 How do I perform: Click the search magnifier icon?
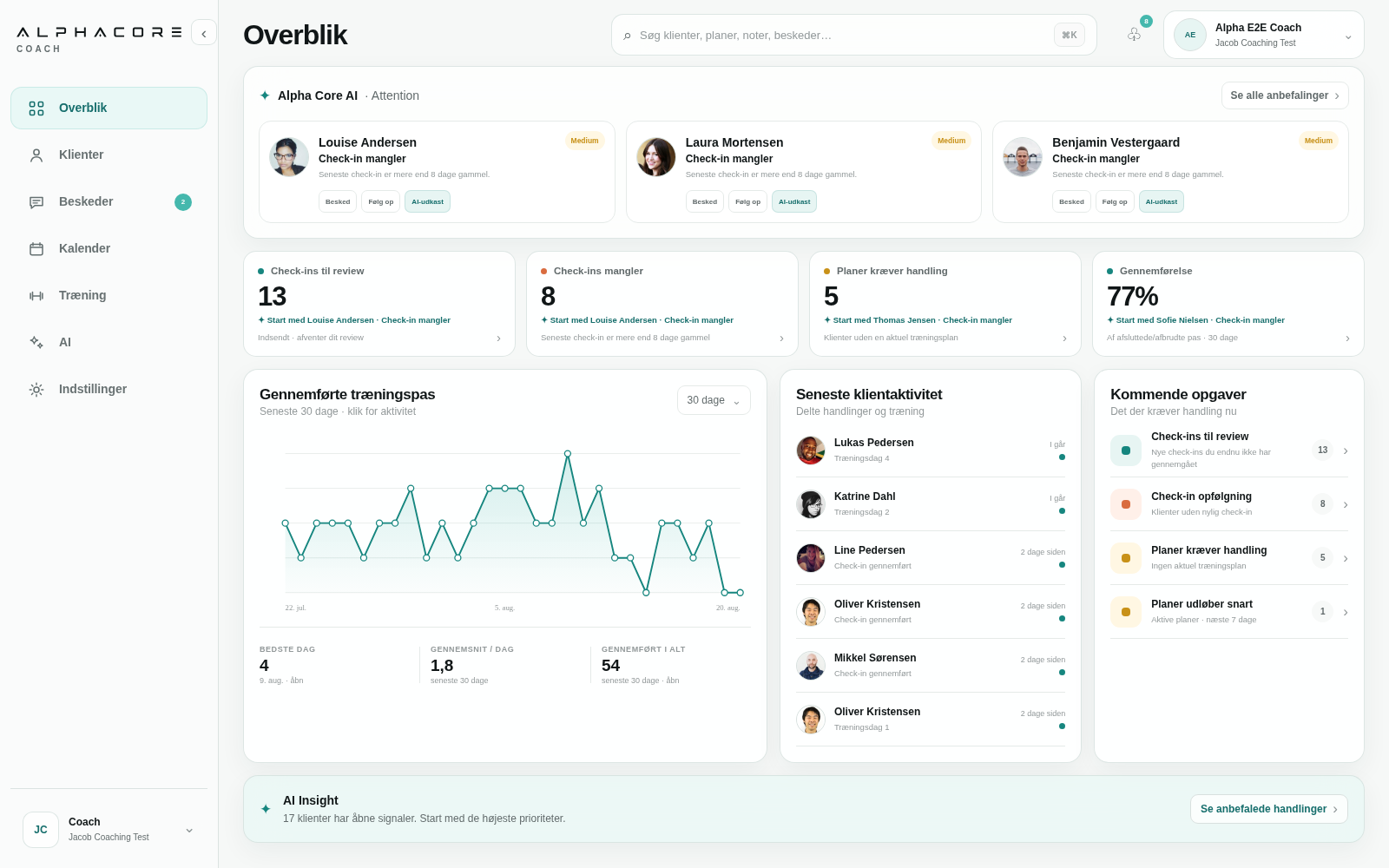tap(627, 36)
